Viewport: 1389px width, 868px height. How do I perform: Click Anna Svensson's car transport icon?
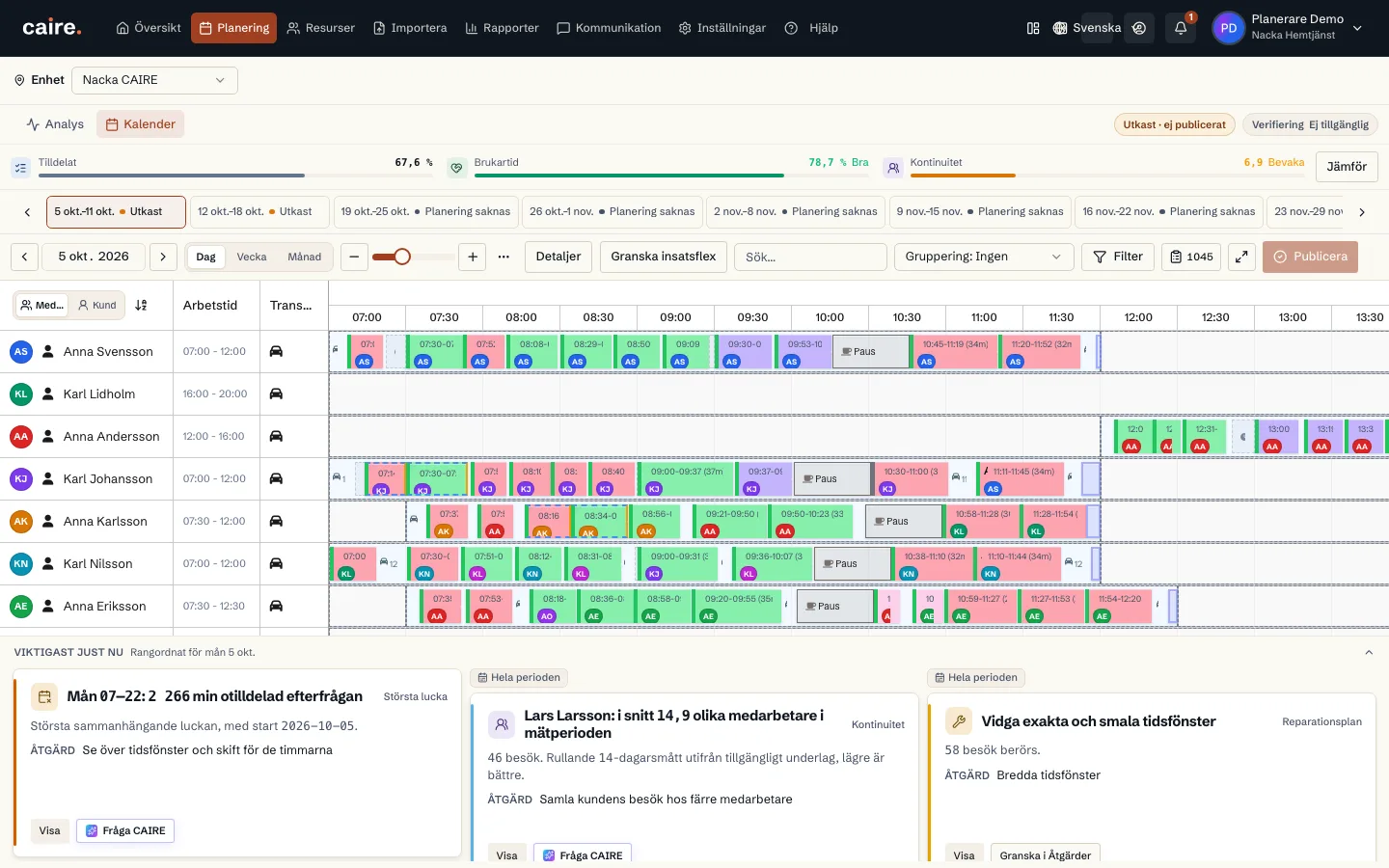pyautogui.click(x=276, y=351)
